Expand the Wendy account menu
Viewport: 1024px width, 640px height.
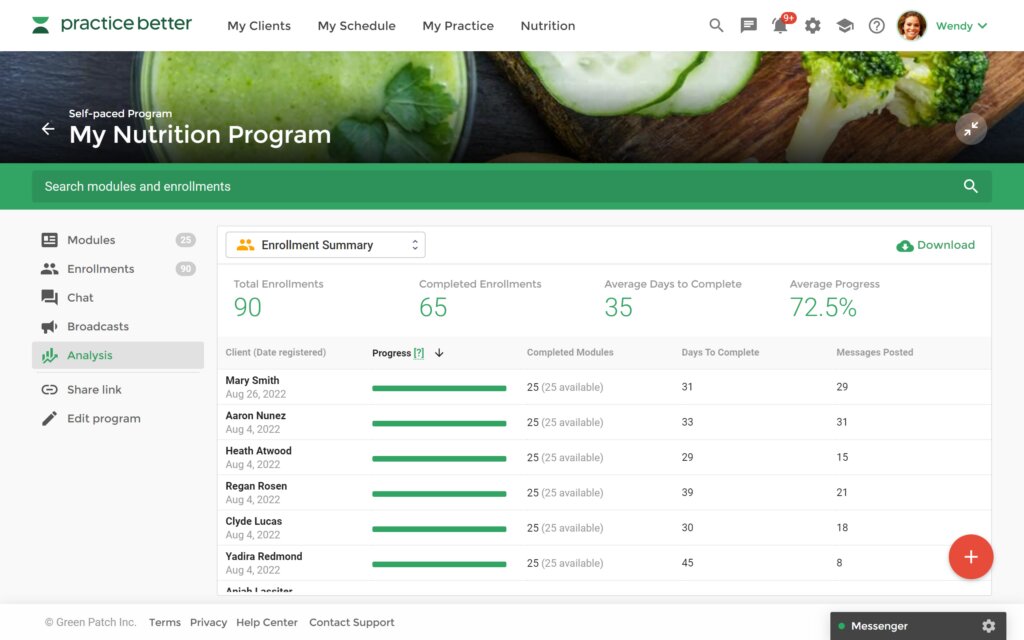(x=961, y=26)
